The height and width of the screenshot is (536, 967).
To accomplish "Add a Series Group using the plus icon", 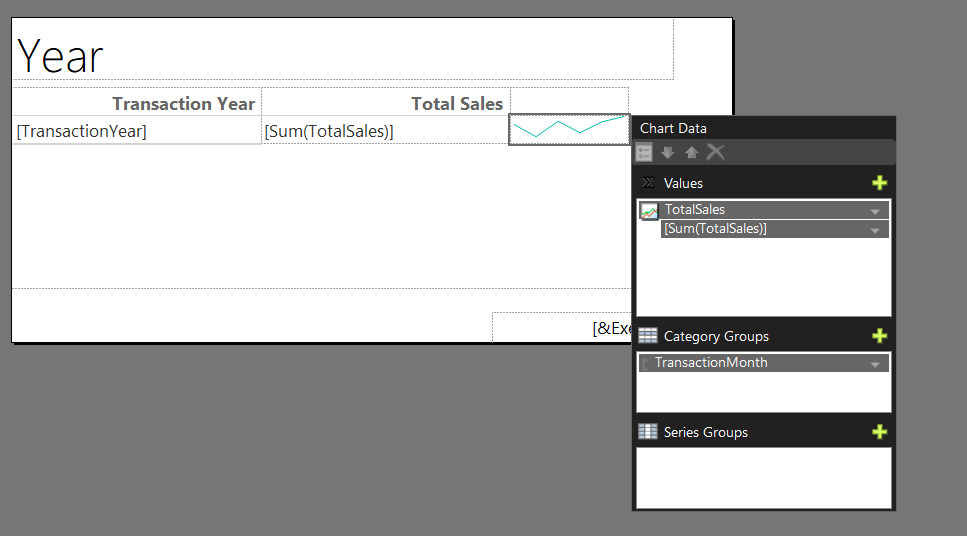I will [x=879, y=432].
